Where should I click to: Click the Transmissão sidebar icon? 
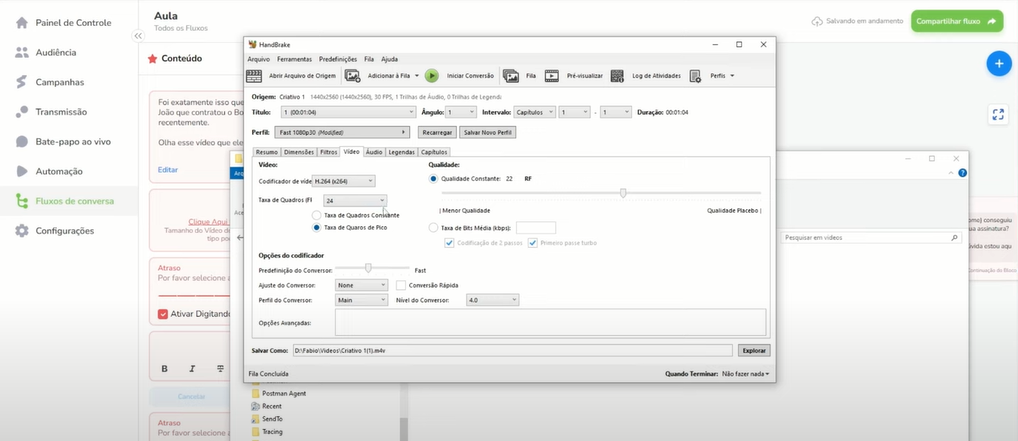[22, 112]
